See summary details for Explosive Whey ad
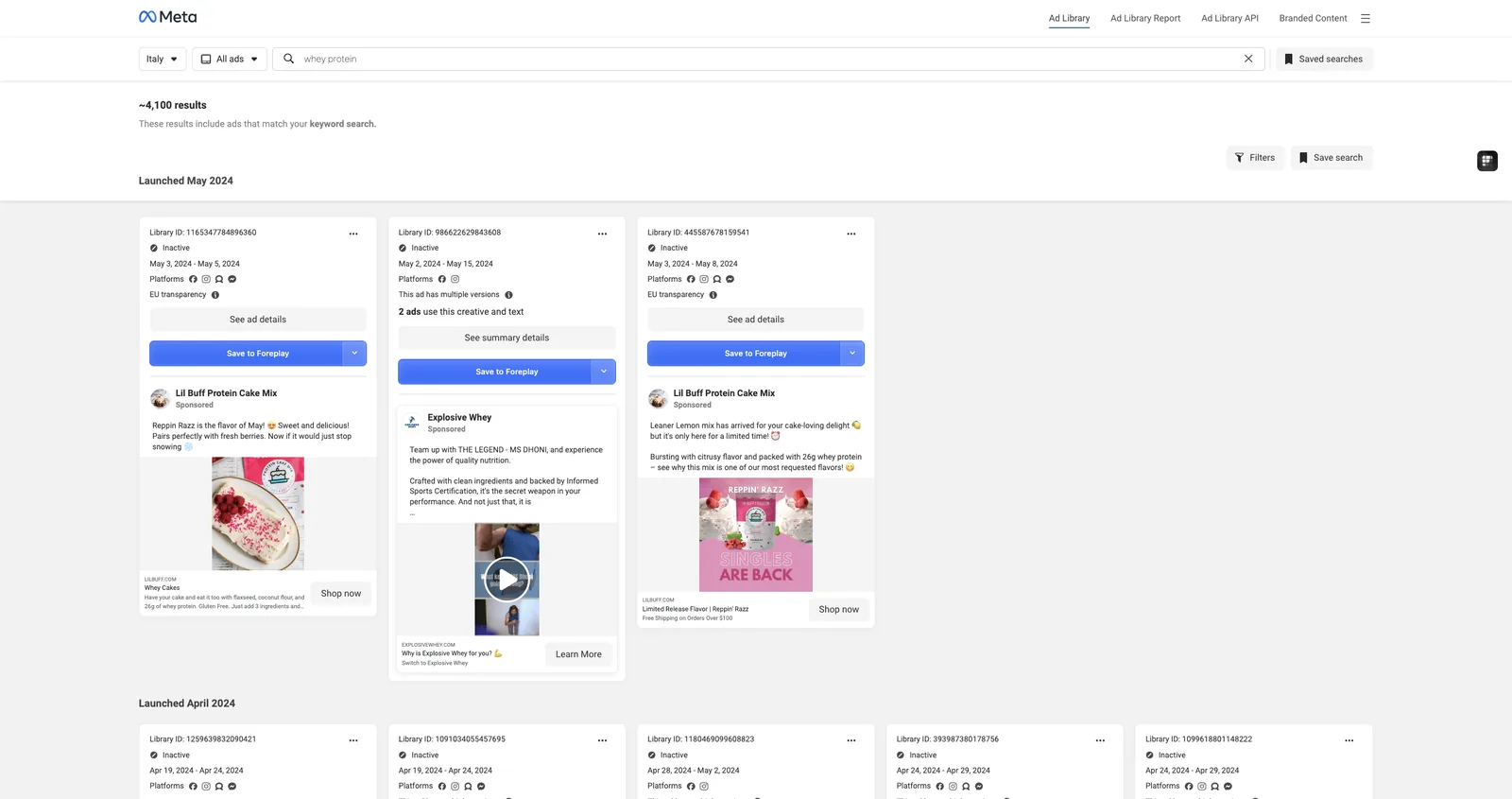1512x799 pixels. pyautogui.click(x=507, y=338)
